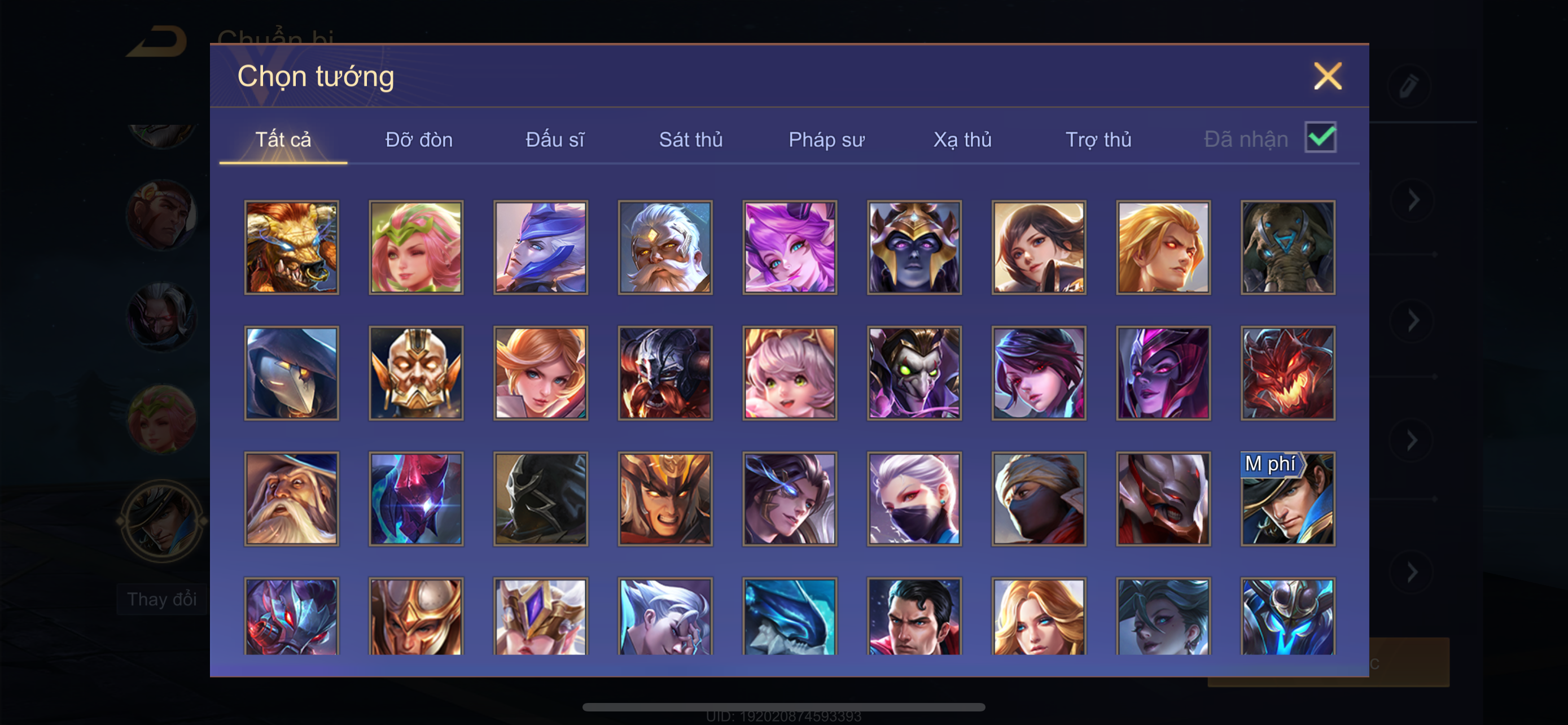
Task: Open the Sát thủ tab
Action: pyautogui.click(x=691, y=139)
